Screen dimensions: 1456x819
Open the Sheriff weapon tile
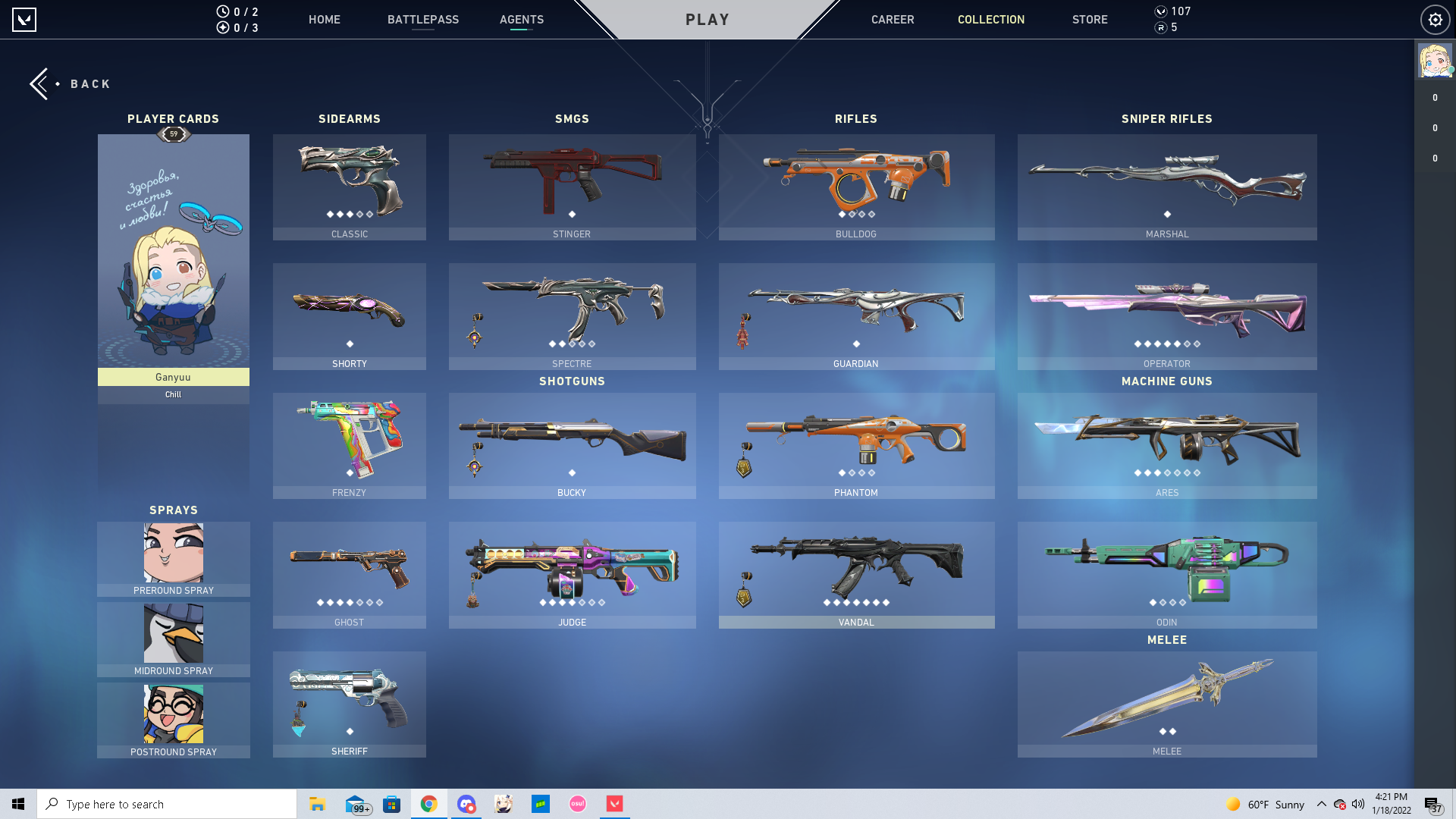pyautogui.click(x=350, y=704)
